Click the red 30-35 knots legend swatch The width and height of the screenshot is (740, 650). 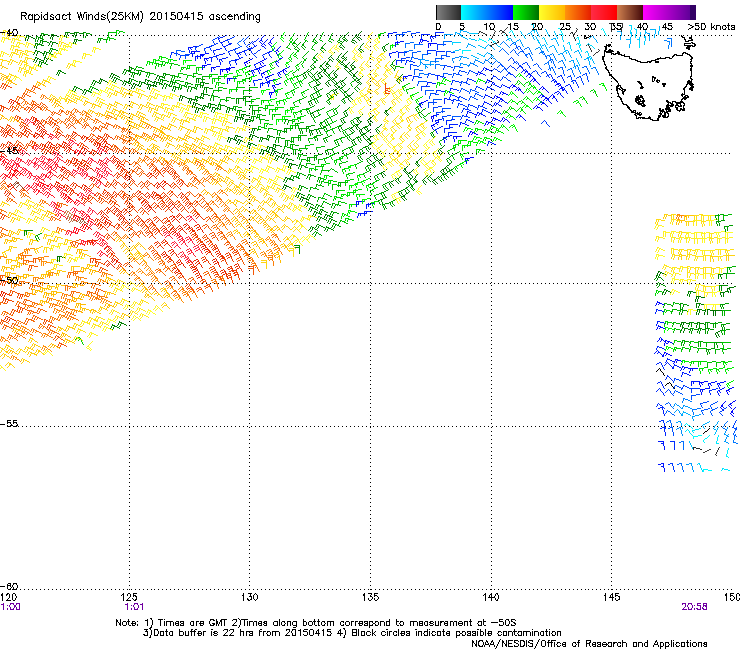pyautogui.click(x=604, y=12)
